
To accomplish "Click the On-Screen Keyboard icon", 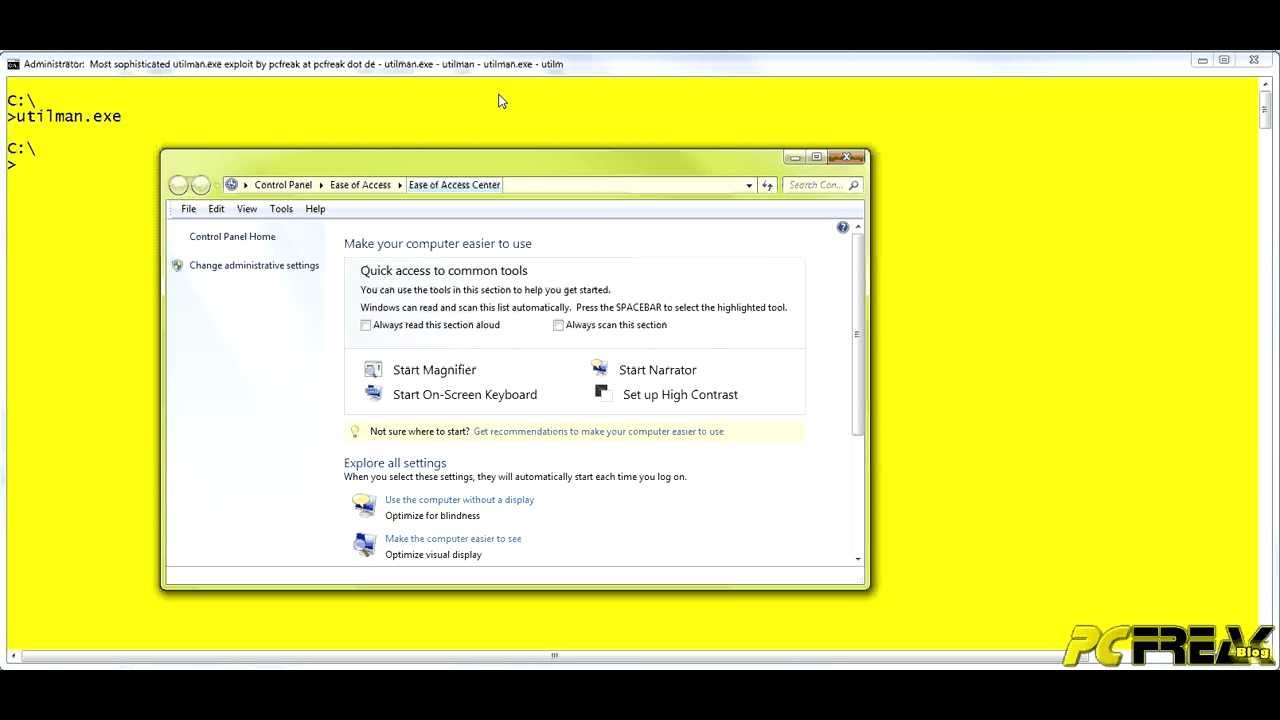I will pos(373,393).
